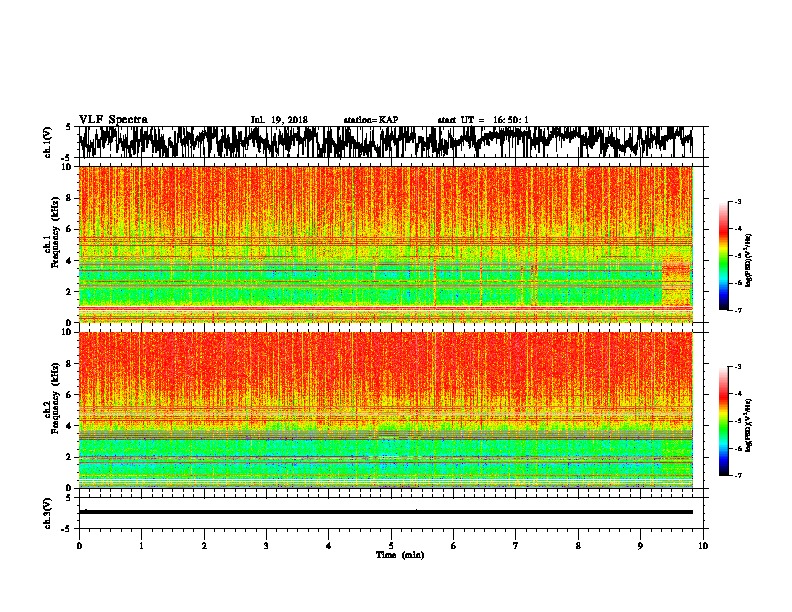Image resolution: width=792 pixels, height=612 pixels.
Task: Click the "ch.3(V)" axis label
Action: (x=47, y=513)
